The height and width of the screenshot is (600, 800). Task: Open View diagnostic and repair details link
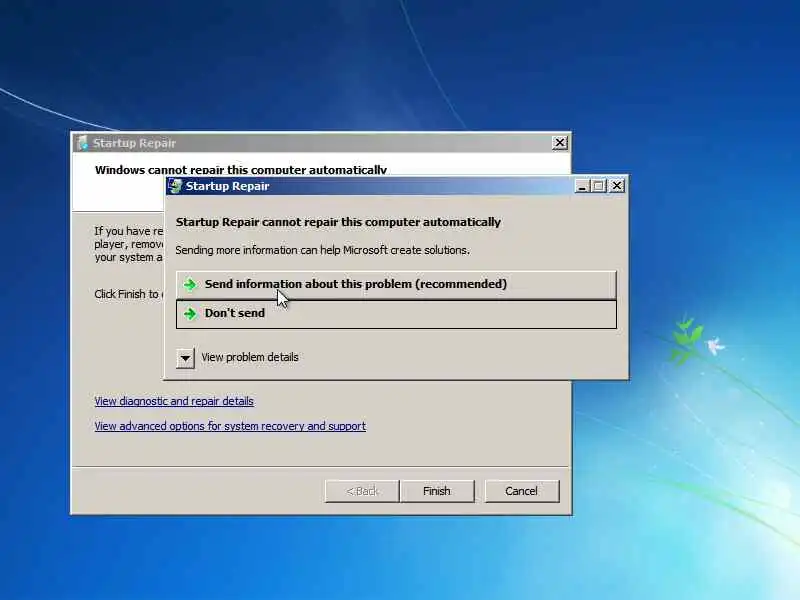[174, 401]
